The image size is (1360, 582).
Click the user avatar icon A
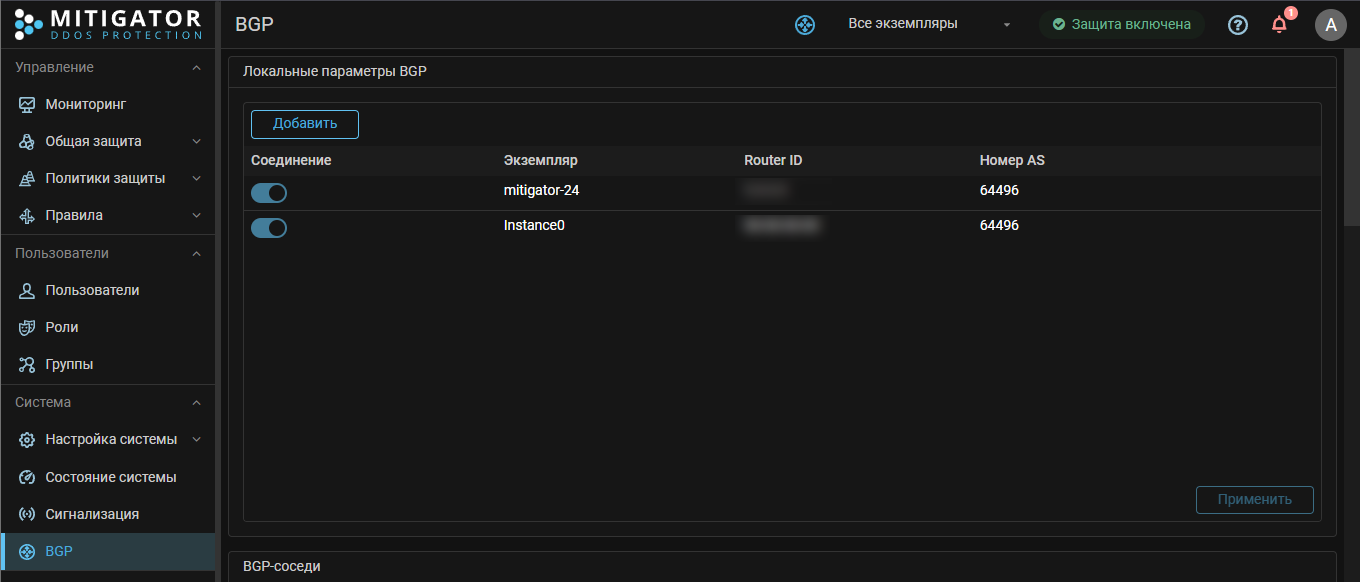click(1330, 25)
